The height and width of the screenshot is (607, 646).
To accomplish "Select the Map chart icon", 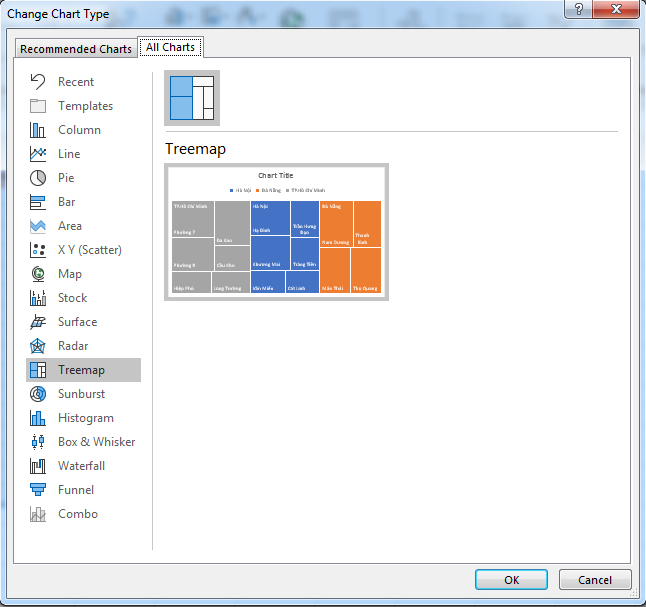I will click(x=38, y=274).
